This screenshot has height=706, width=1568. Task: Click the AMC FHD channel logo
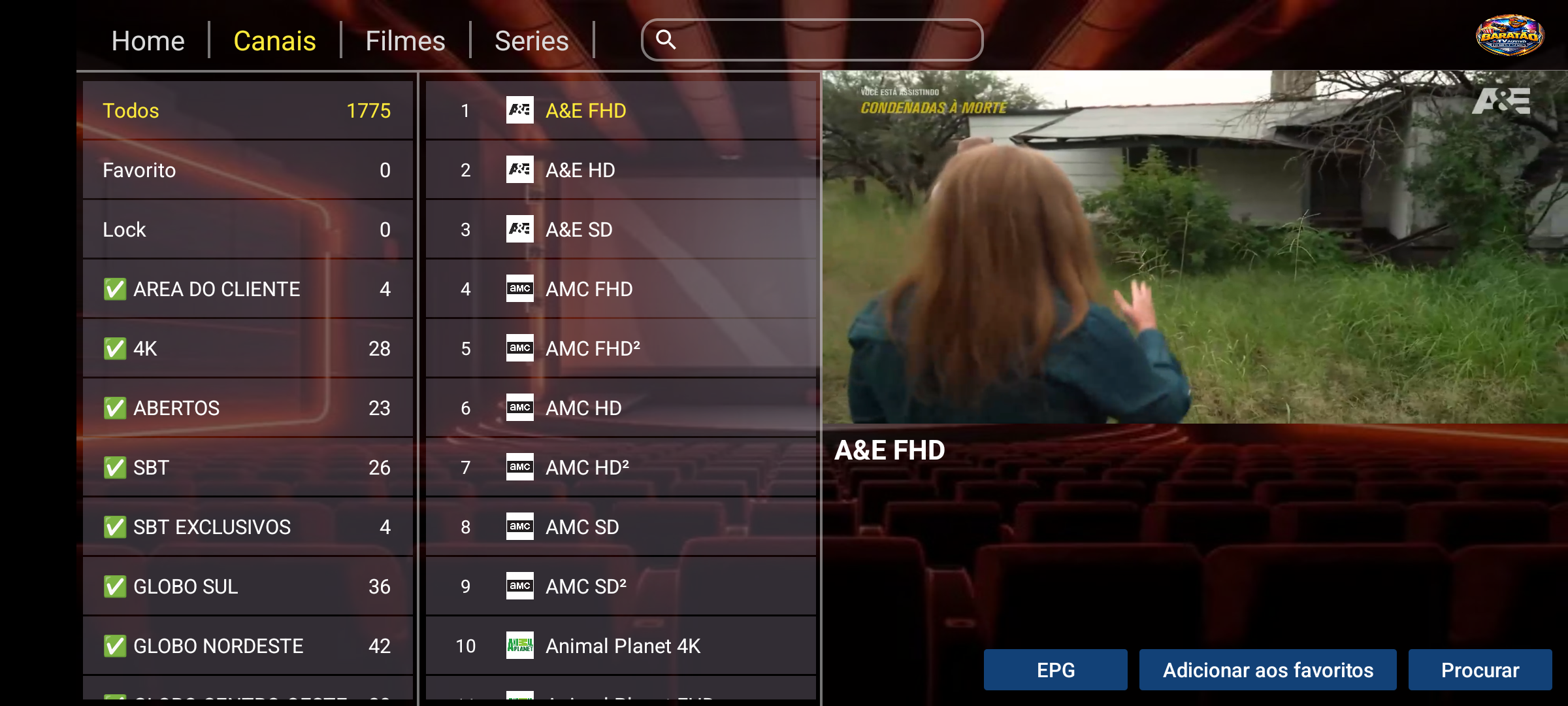(519, 289)
